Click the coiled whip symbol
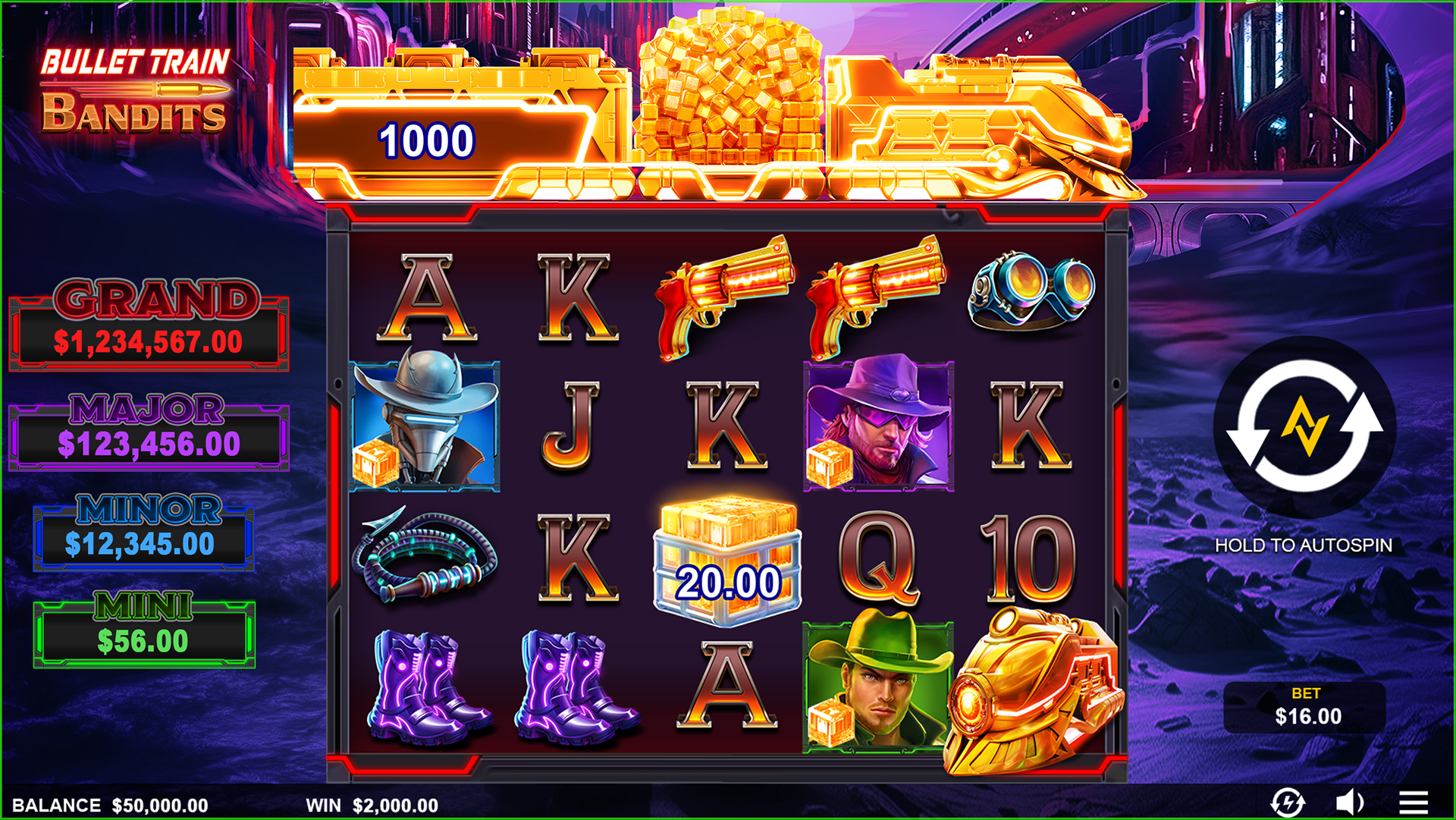Viewport: 1456px width, 820px height. [425, 555]
